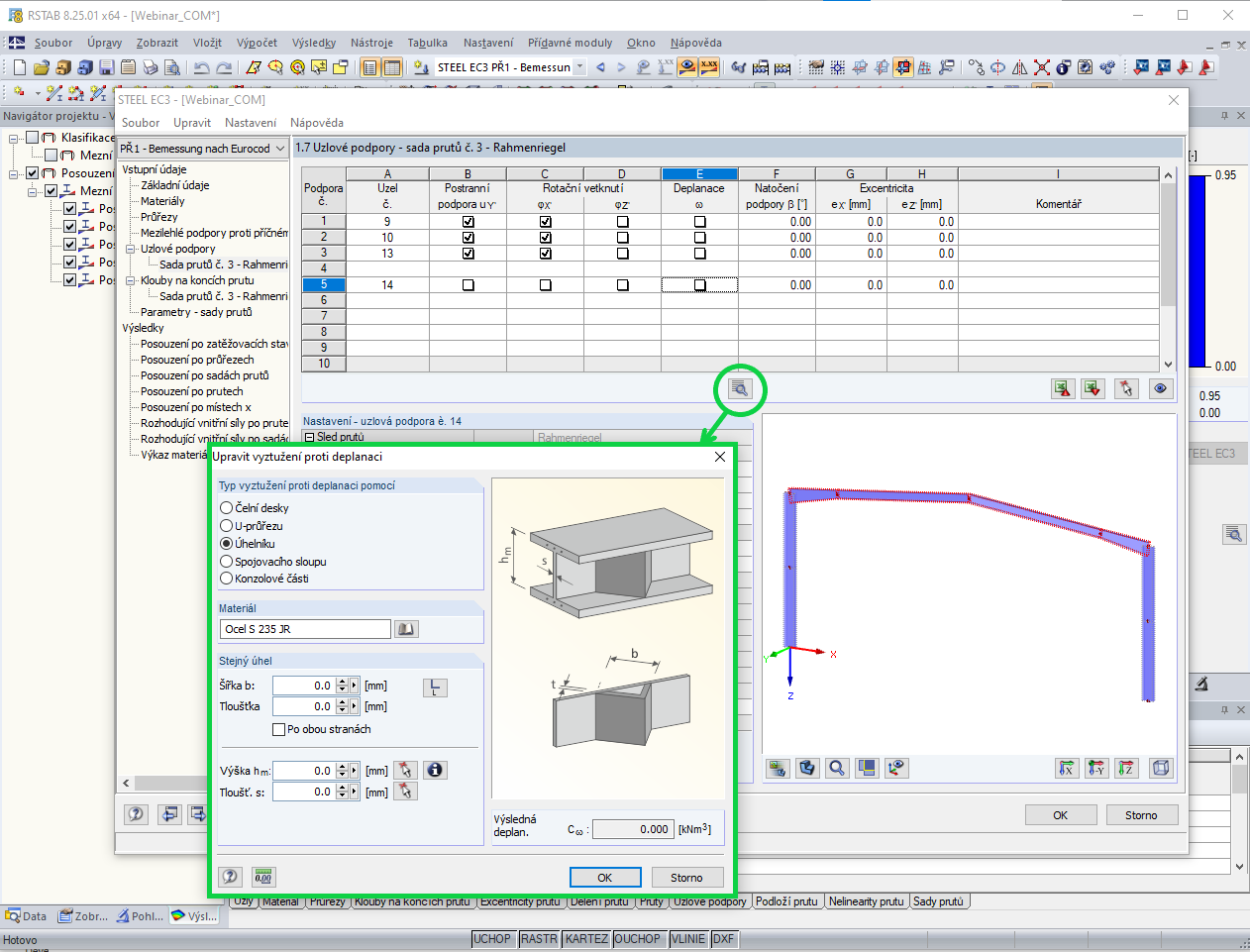Toggle Postranní podpora checkbox for node 9
The width and height of the screenshot is (1250, 952).
[x=469, y=222]
